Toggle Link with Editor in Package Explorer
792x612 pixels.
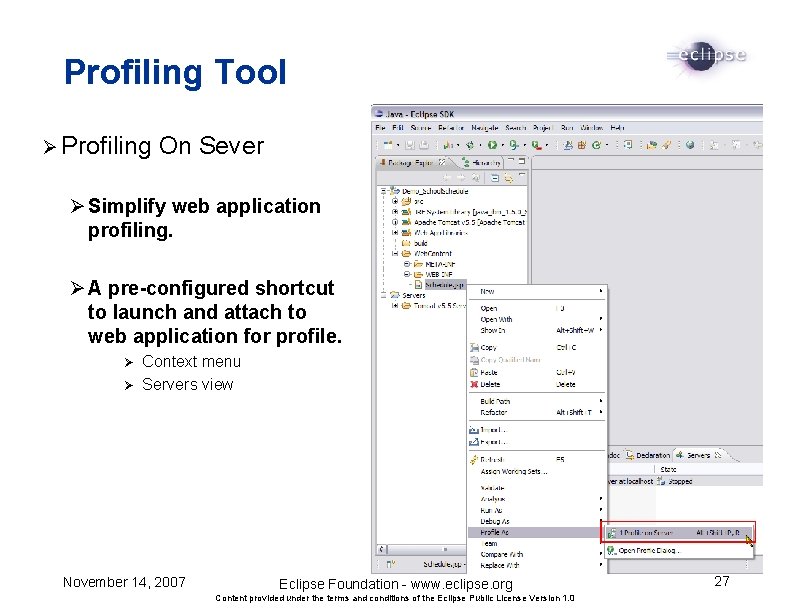tap(509, 178)
